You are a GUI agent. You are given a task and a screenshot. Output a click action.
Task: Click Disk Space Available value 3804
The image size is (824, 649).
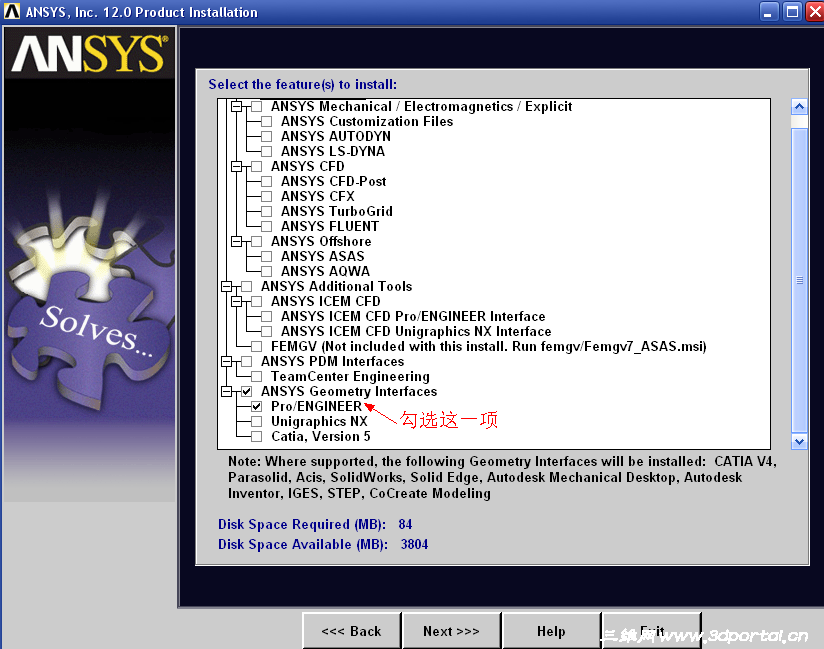point(414,544)
